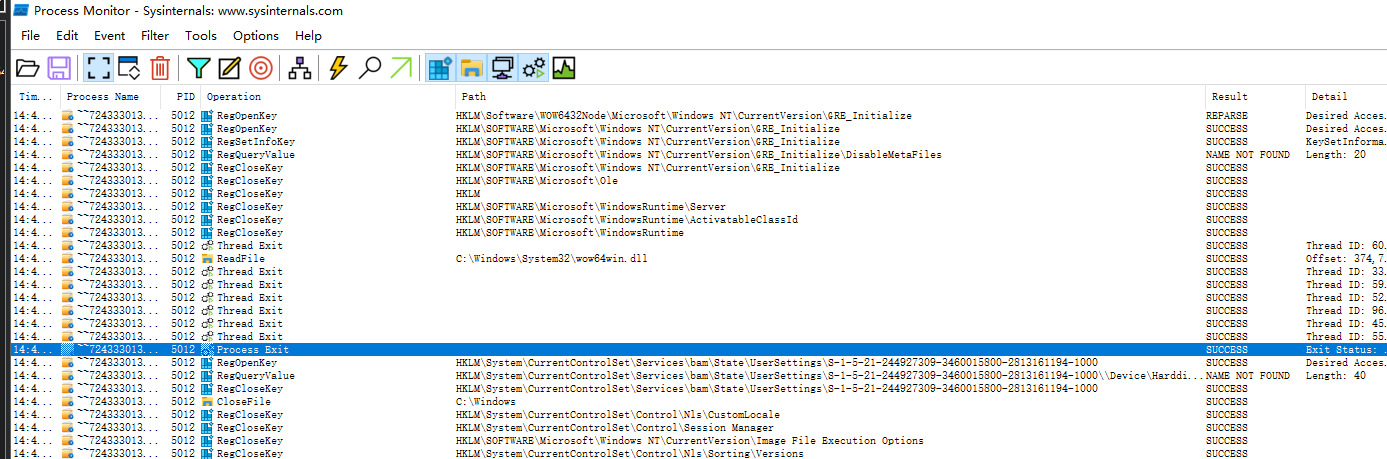Toggle Show File System Activity button
The width and height of the screenshot is (1387, 459).
471,68
